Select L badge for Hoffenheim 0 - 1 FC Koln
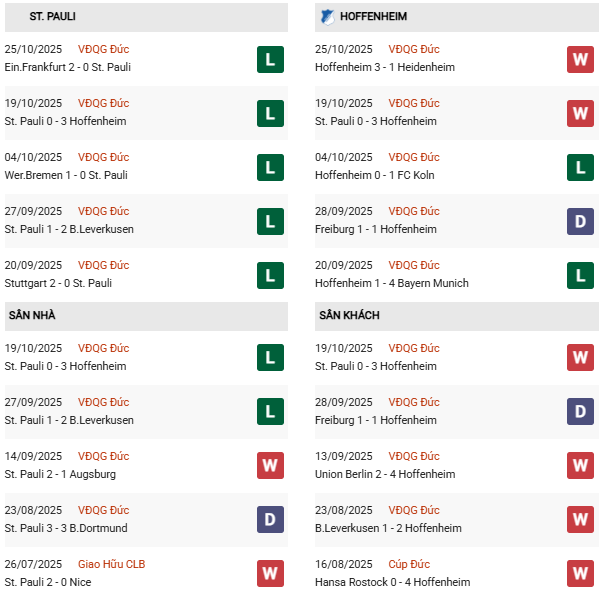 click(x=580, y=167)
